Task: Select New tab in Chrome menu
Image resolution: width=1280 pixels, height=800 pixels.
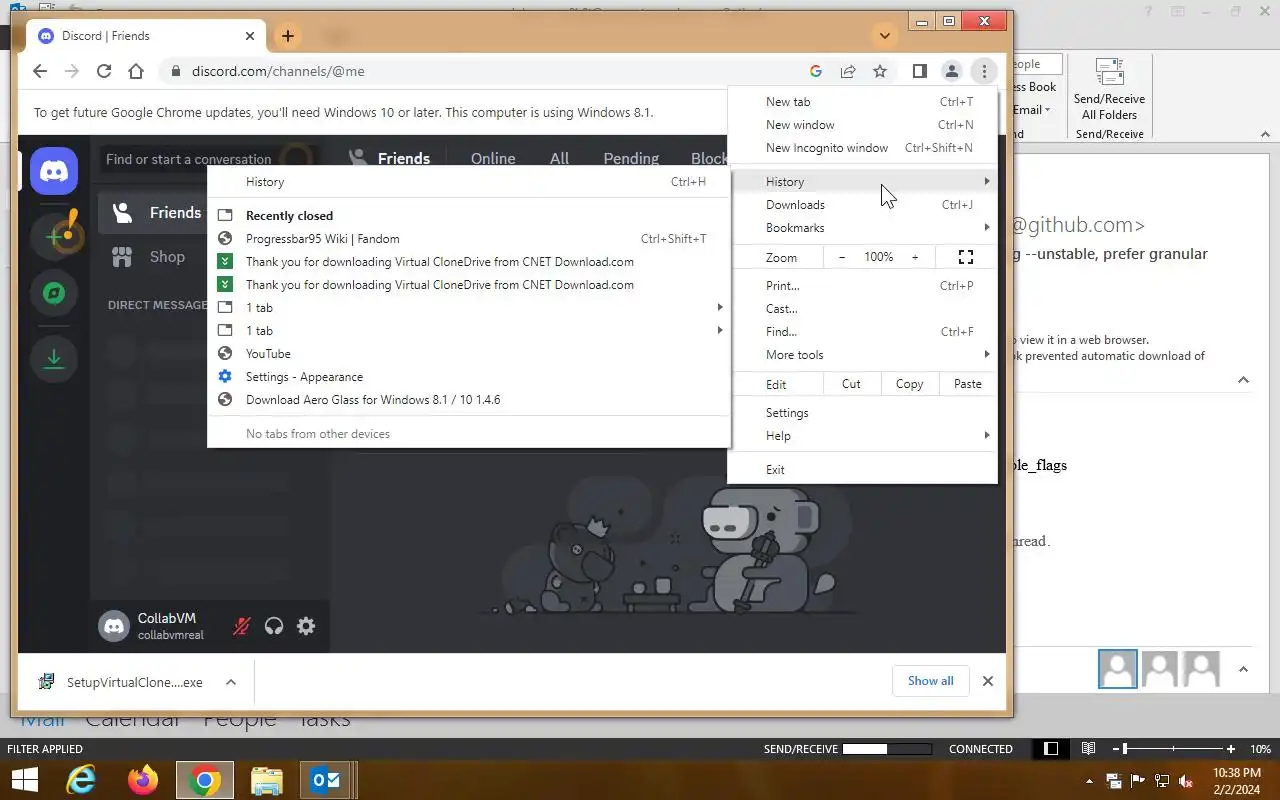Action: 862,102
